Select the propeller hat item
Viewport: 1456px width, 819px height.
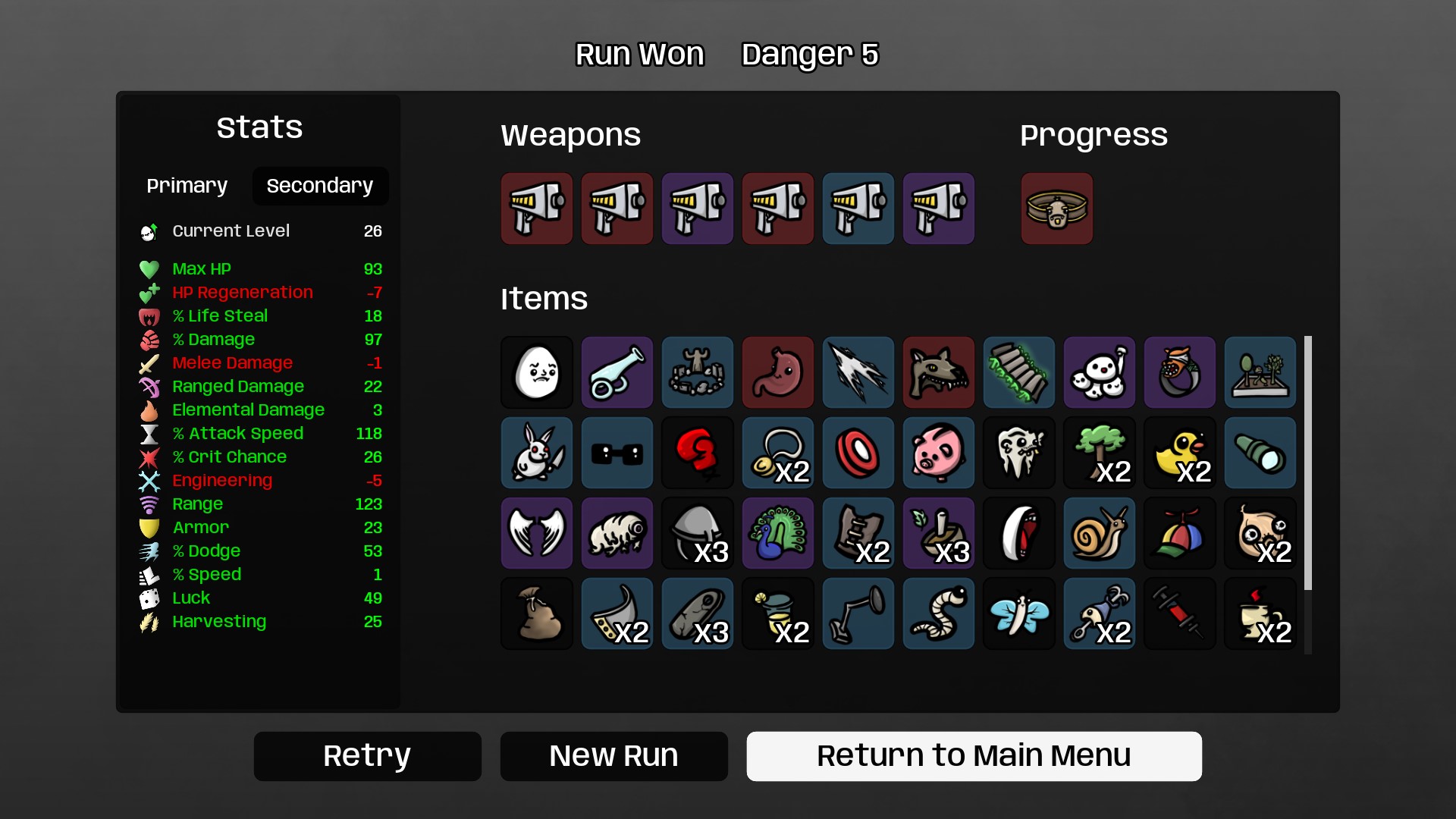tap(1180, 533)
